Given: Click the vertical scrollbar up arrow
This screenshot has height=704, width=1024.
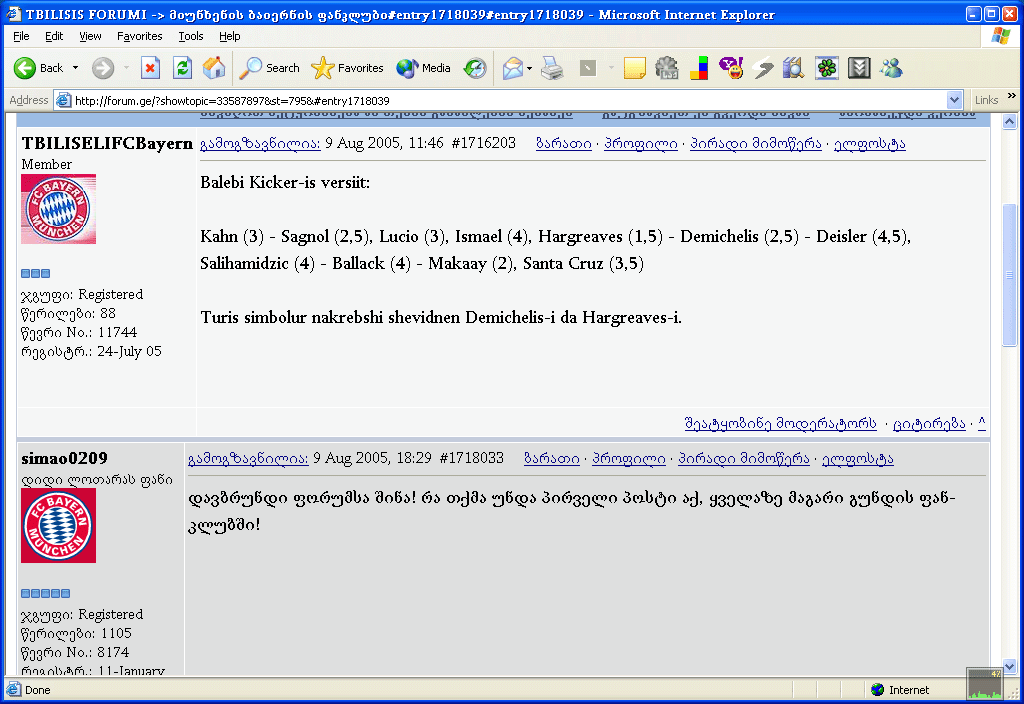Looking at the screenshot, I should coord(1009,121).
